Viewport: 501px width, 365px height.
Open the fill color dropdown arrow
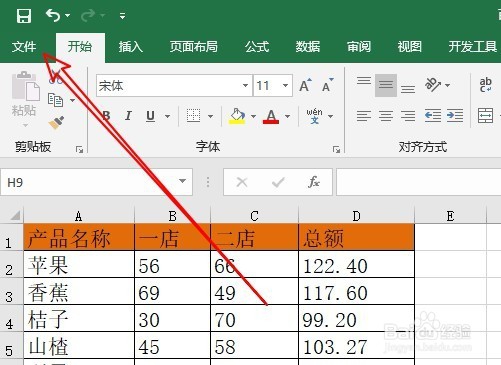click(254, 116)
